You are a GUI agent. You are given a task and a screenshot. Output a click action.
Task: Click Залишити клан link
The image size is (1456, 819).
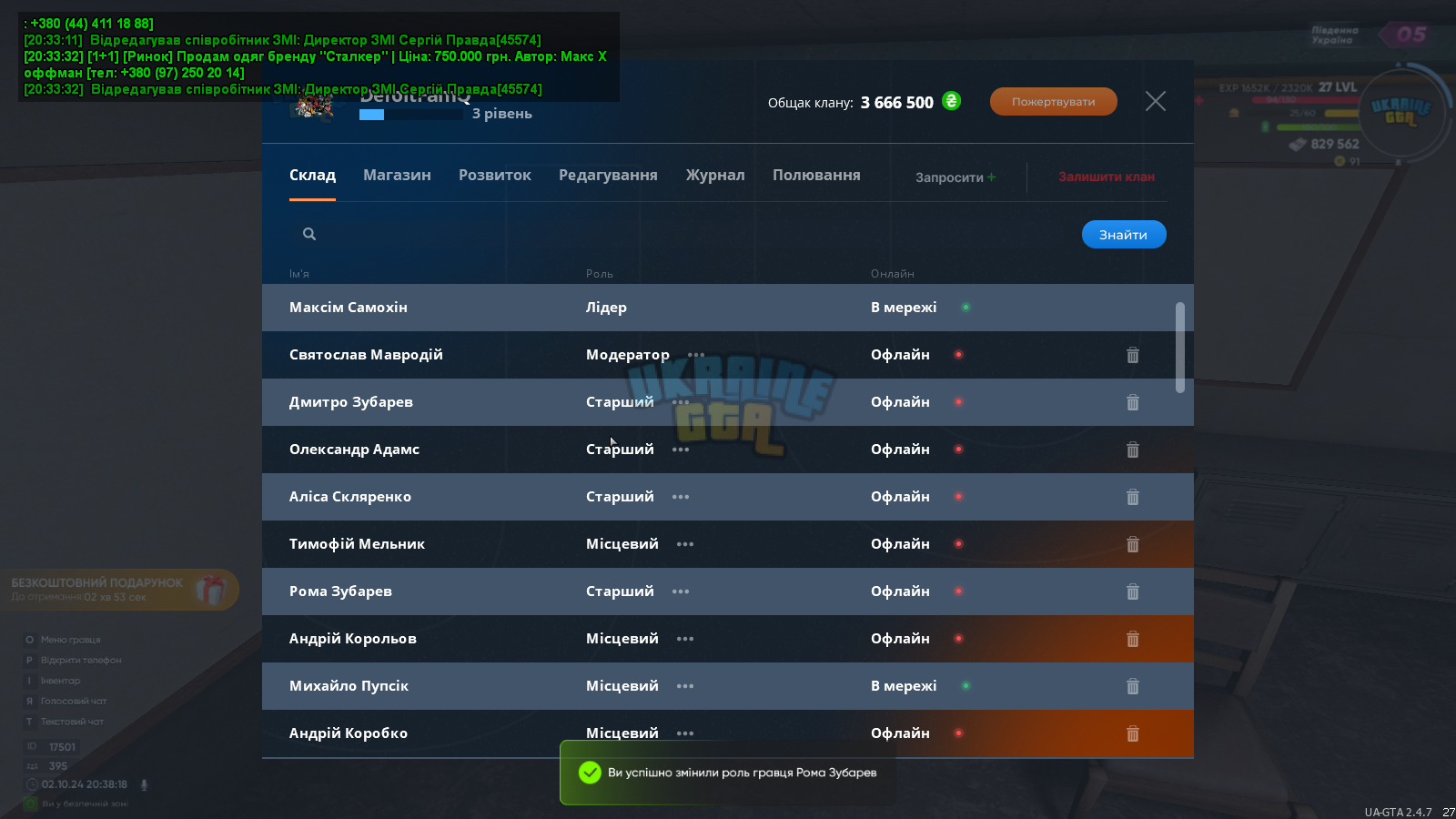[x=1107, y=177]
